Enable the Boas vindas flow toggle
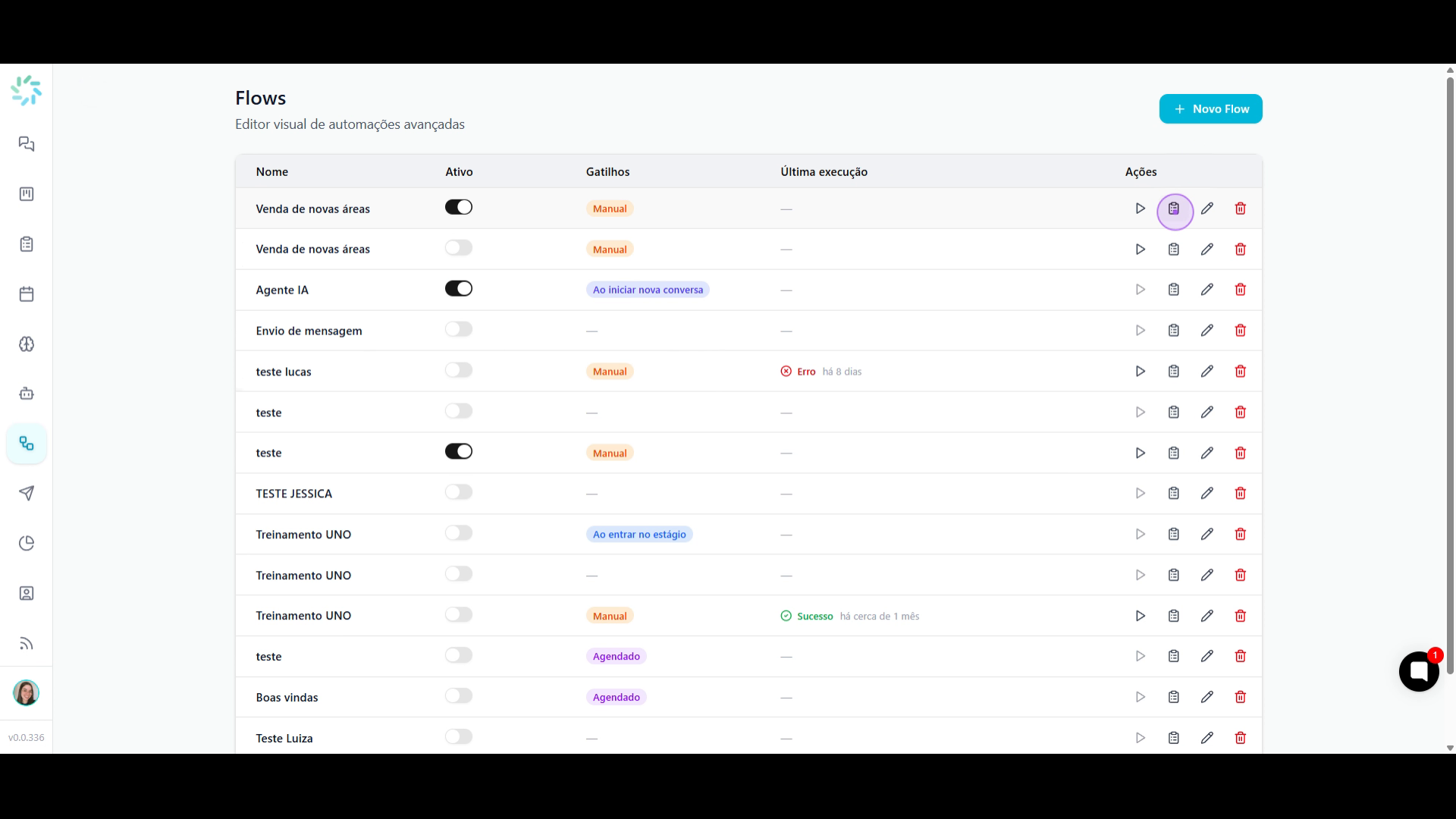Image resolution: width=1456 pixels, height=819 pixels. [x=458, y=695]
